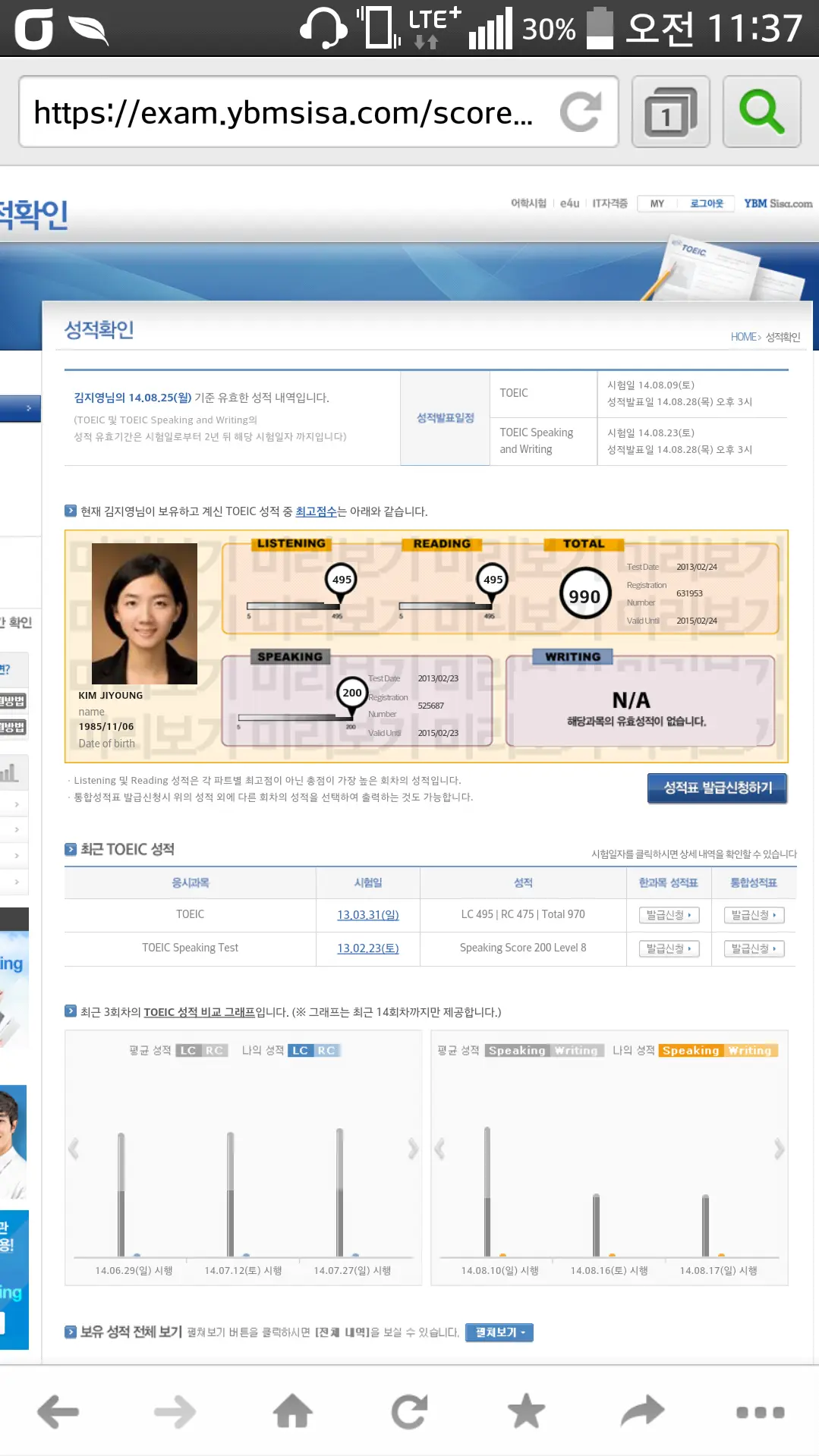This screenshot has width=819, height=1456.
Task: Show next TOEIC graph with right chevron
Action: [x=413, y=1149]
